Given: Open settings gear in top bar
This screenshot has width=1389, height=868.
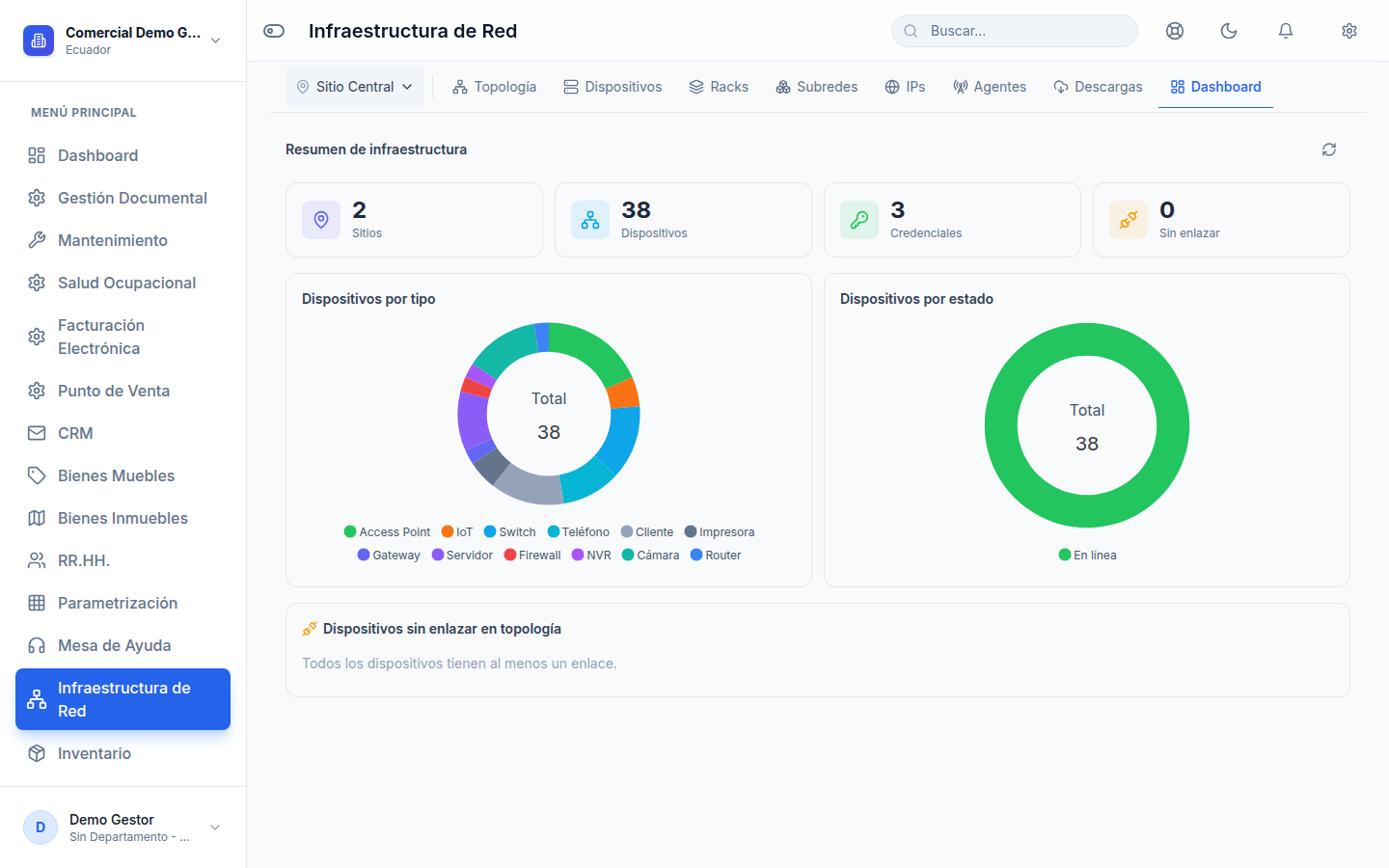Looking at the screenshot, I should point(1349,31).
